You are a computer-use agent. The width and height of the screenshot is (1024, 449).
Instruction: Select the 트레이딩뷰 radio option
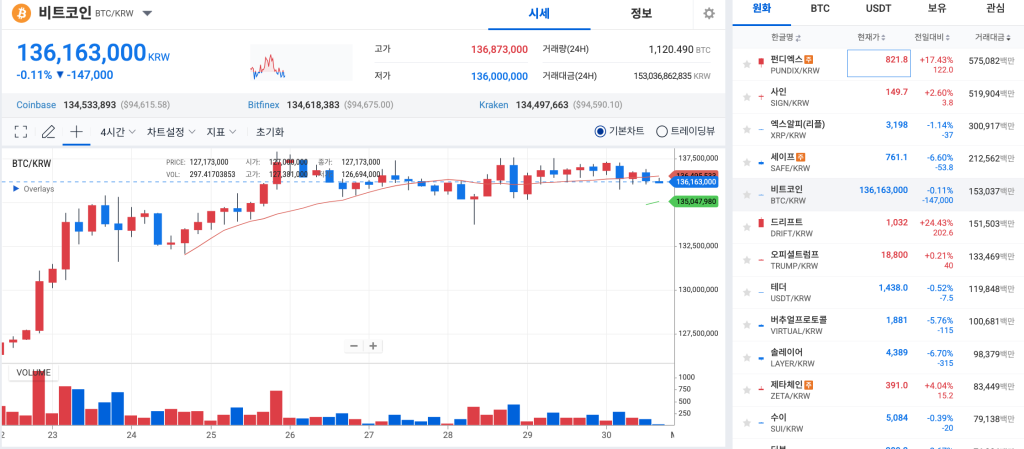[661, 131]
